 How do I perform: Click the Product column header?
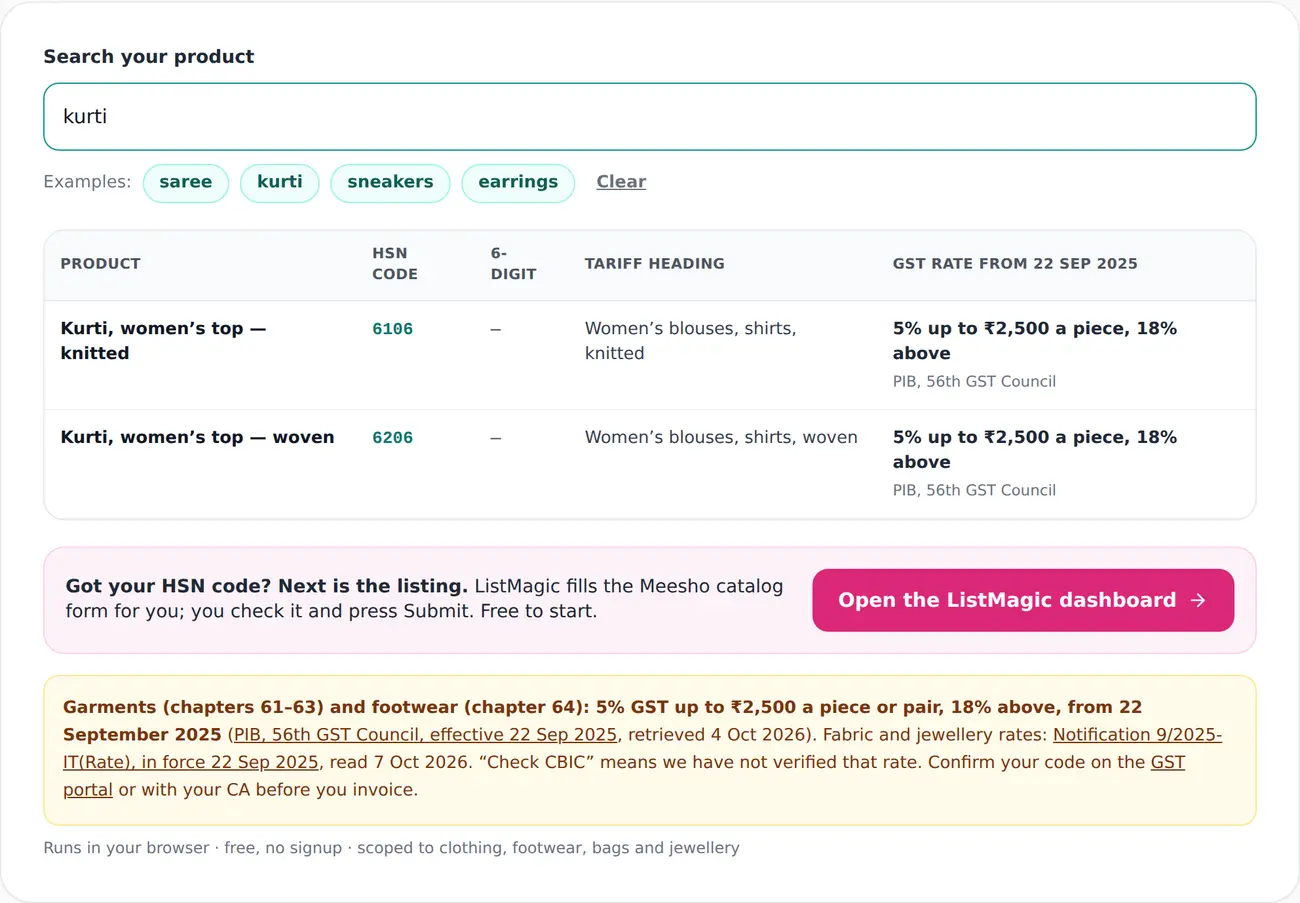100,264
